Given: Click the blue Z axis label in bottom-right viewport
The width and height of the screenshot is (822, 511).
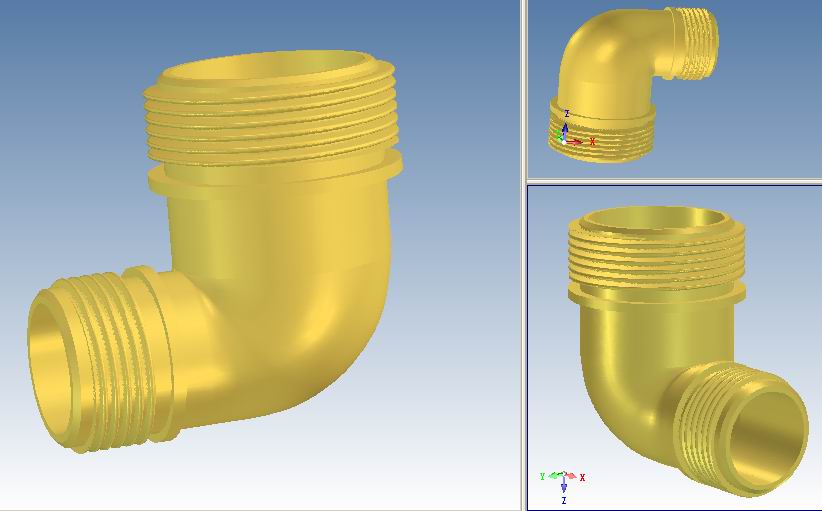Looking at the screenshot, I should point(564,501).
